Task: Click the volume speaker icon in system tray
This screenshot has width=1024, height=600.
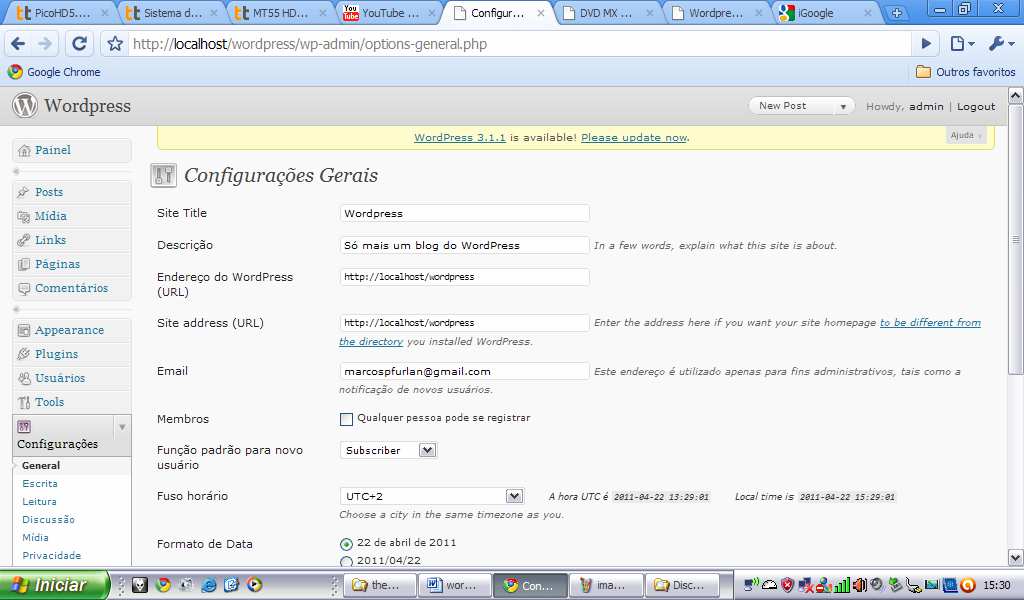Action: point(859,585)
